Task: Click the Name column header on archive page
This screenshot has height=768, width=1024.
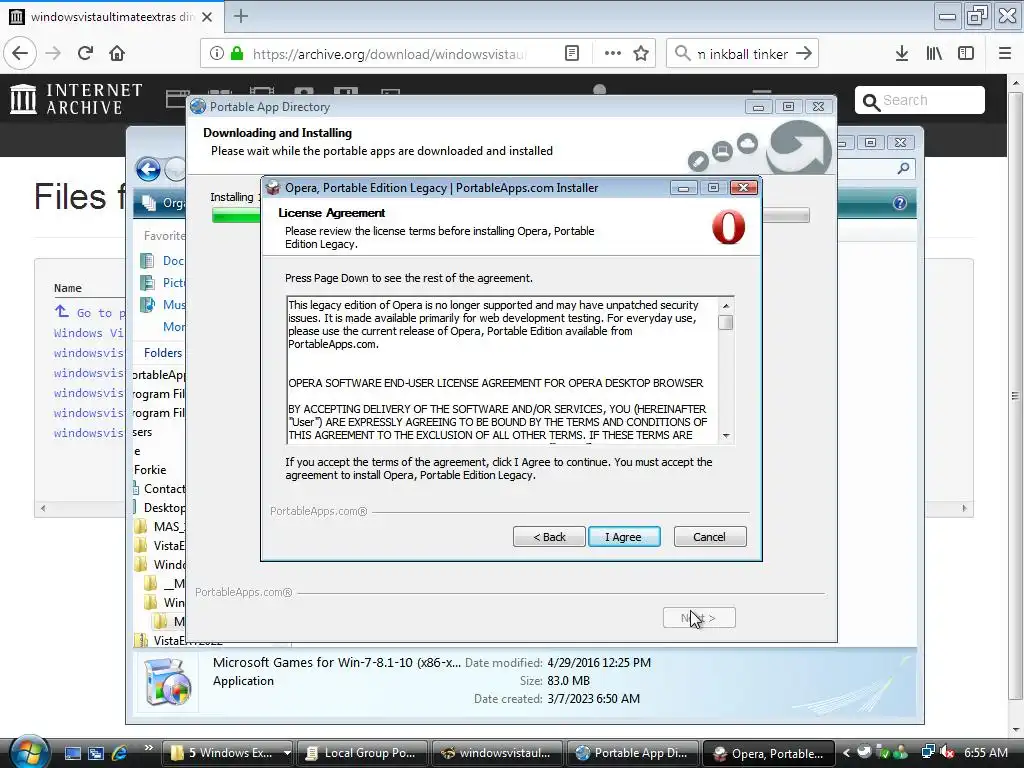Action: click(68, 288)
